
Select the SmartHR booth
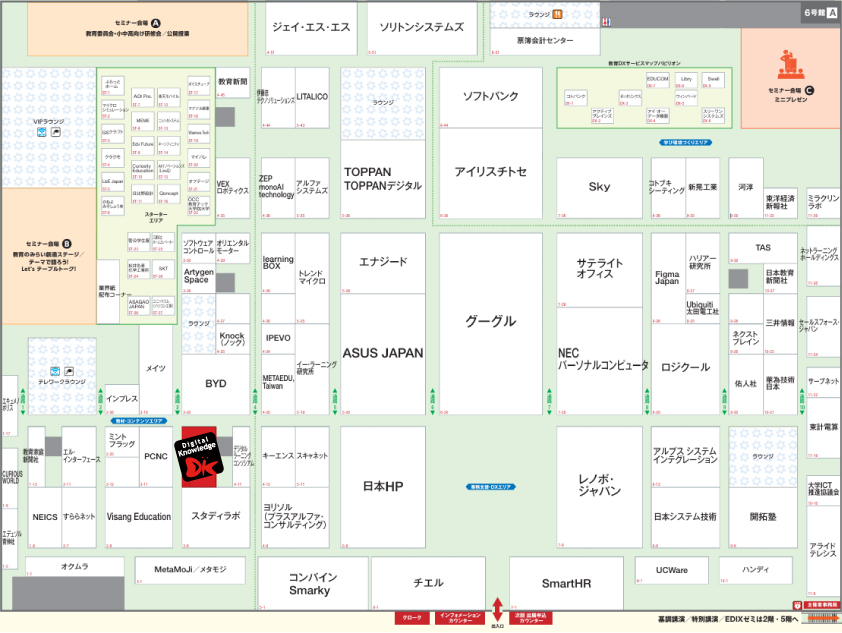pos(567,583)
